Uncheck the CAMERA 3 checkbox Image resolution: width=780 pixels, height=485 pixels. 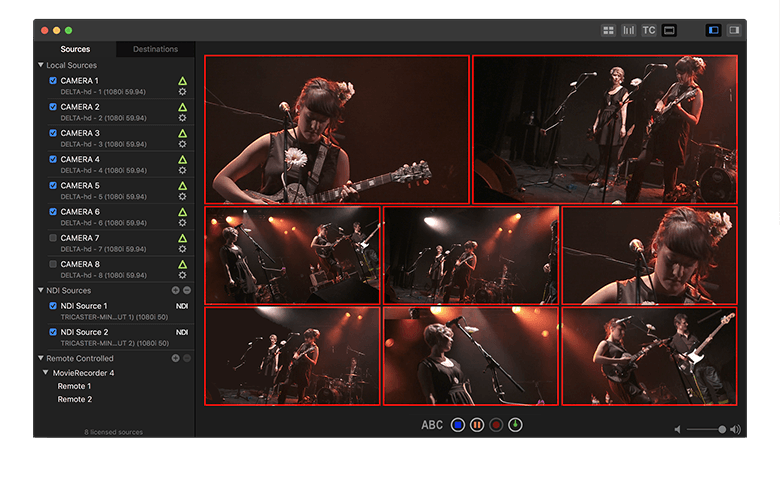(53, 133)
